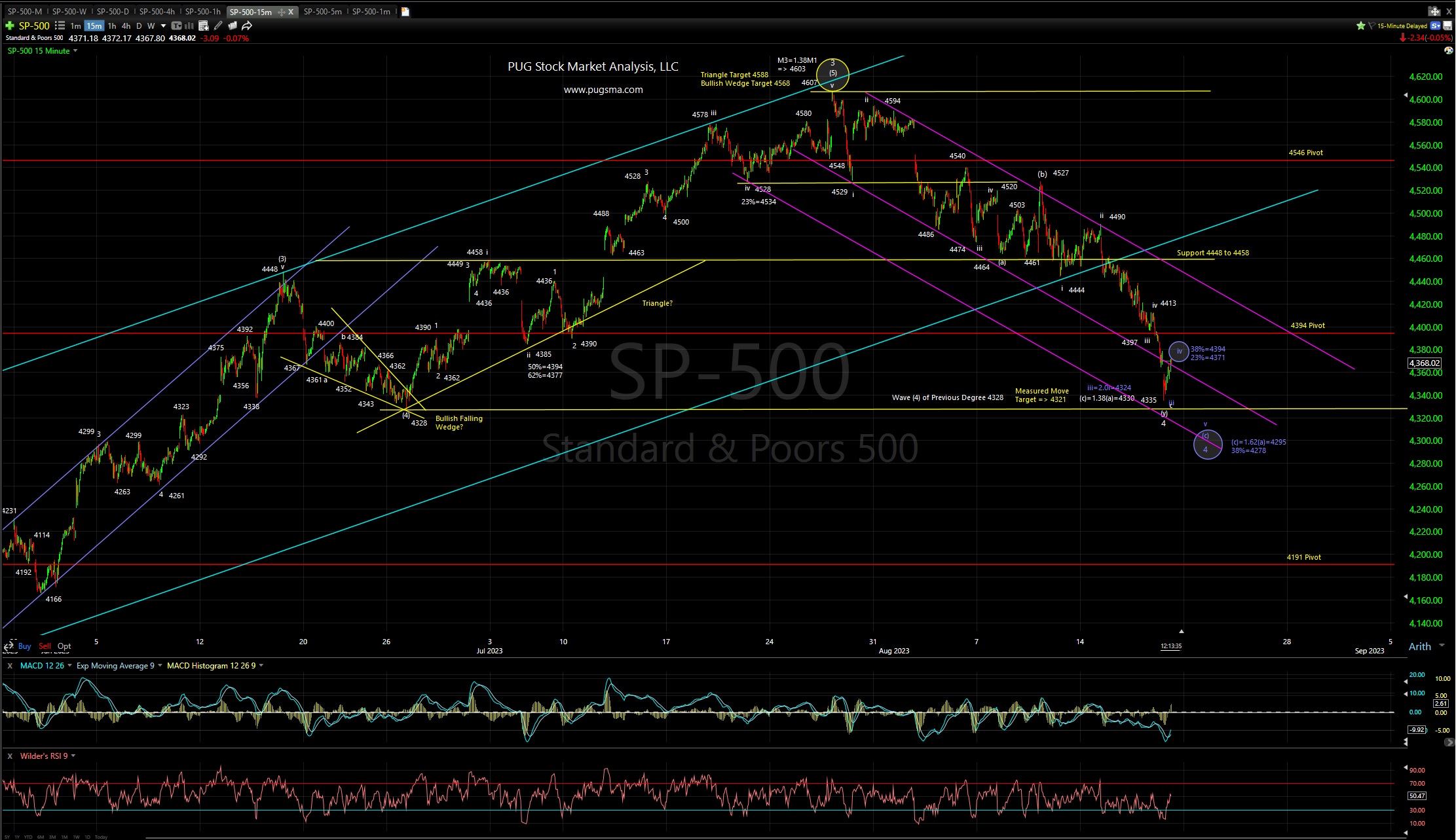Image resolution: width=1456 pixels, height=840 pixels.
Task: Expand the SP-500 15 Minute dropdown
Action: (74, 50)
